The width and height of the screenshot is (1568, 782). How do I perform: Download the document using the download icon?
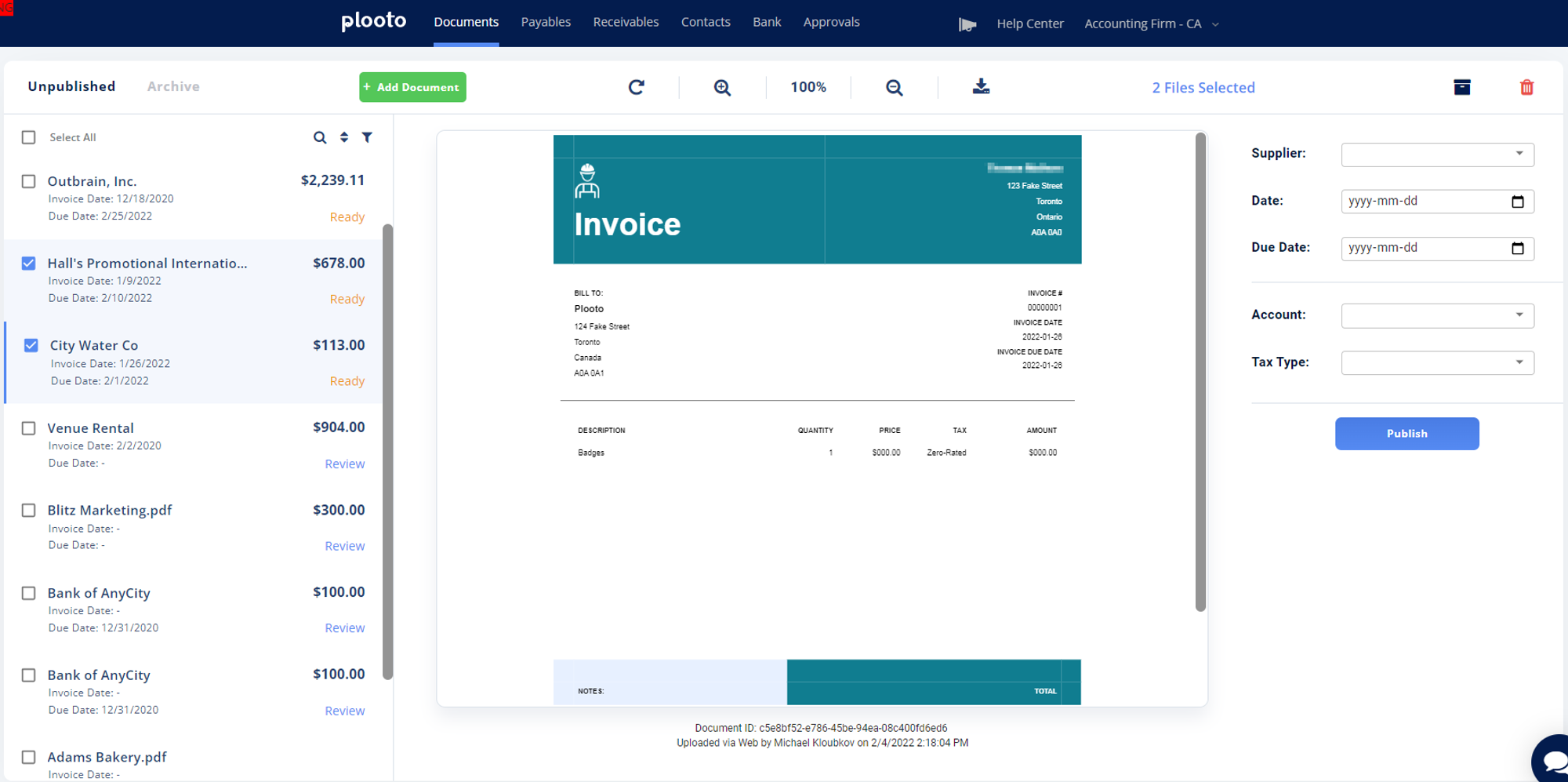click(x=981, y=86)
